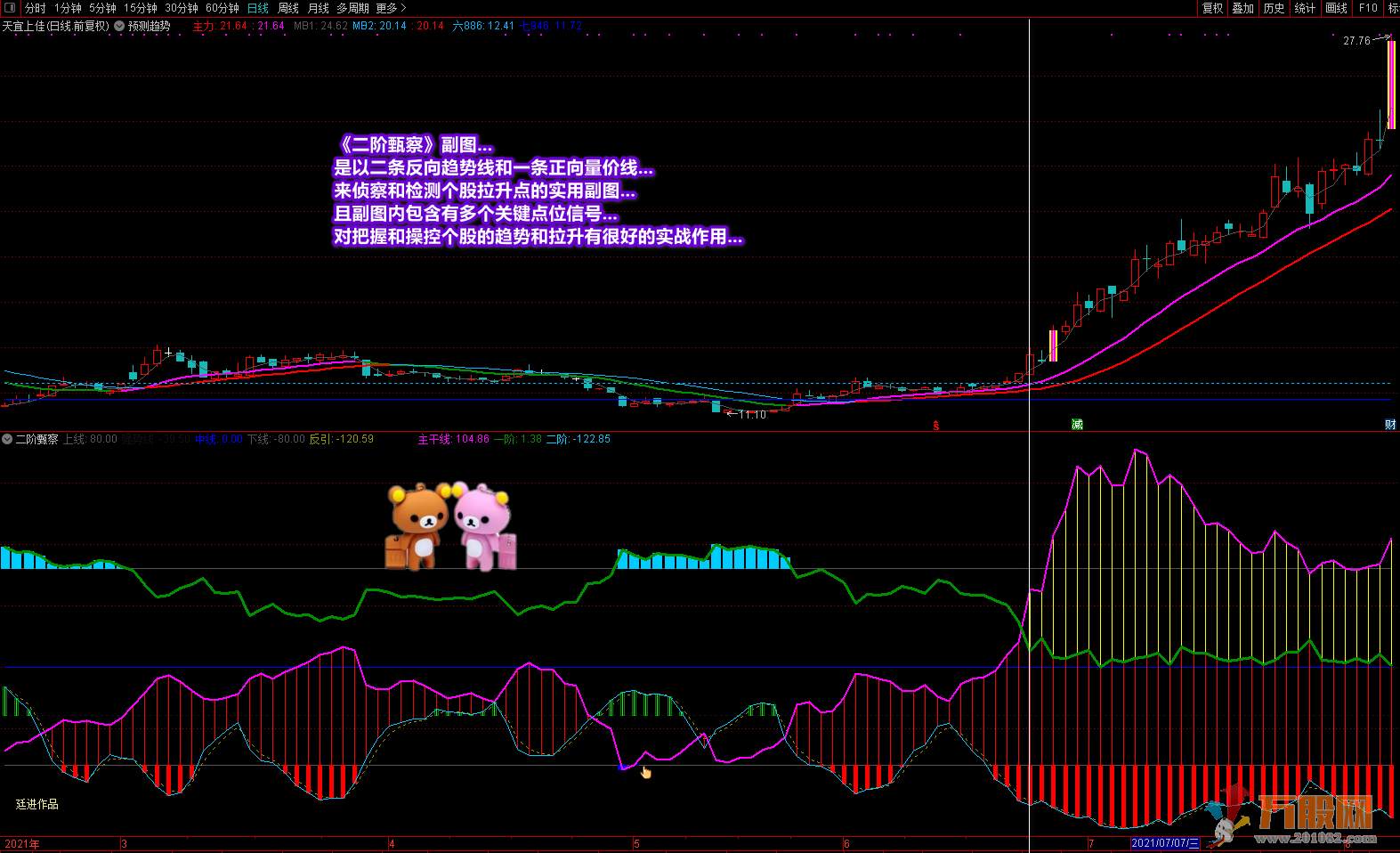Select the 周线 weekly period
Screen dimensions: 1400x853
pos(288,8)
